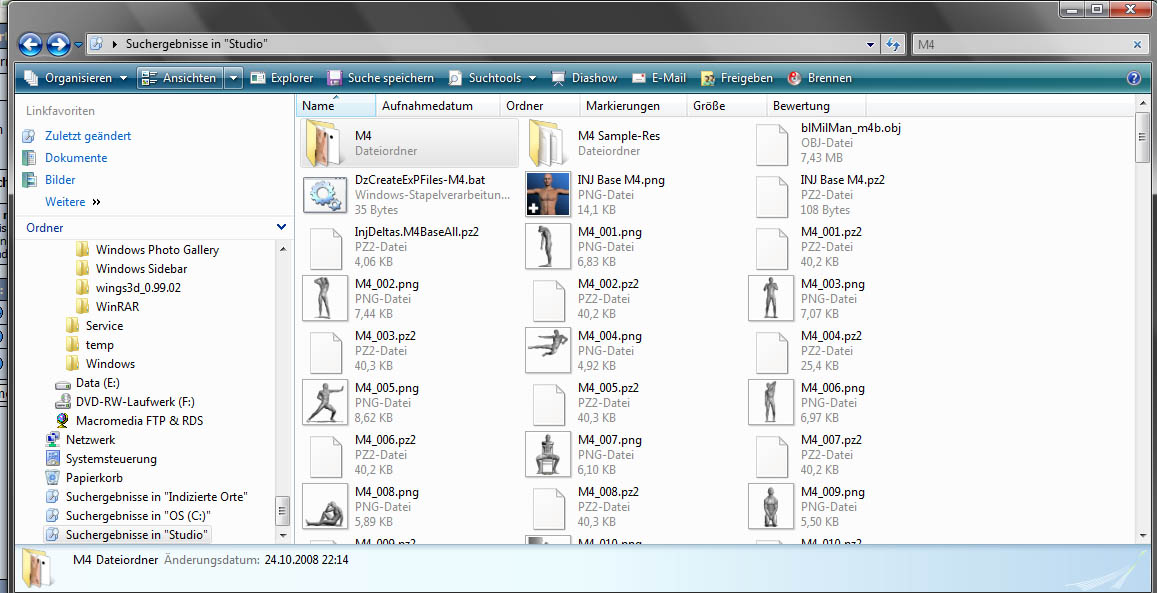Select M4_001.png pose thumbnail

(548, 246)
